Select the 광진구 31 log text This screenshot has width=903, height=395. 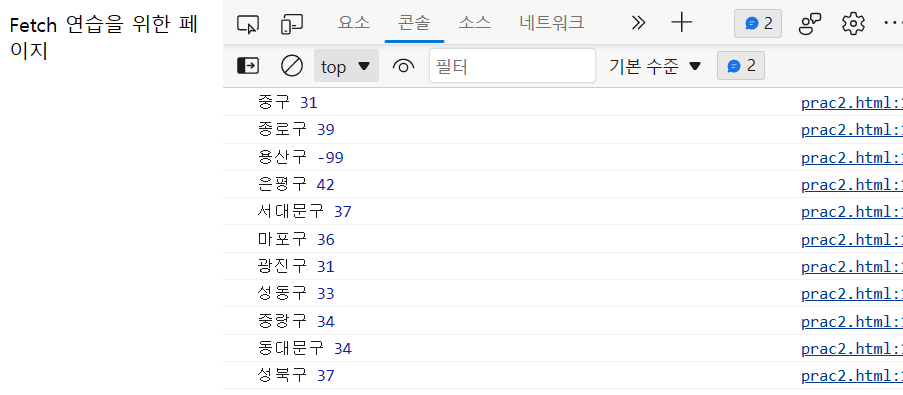(x=296, y=266)
